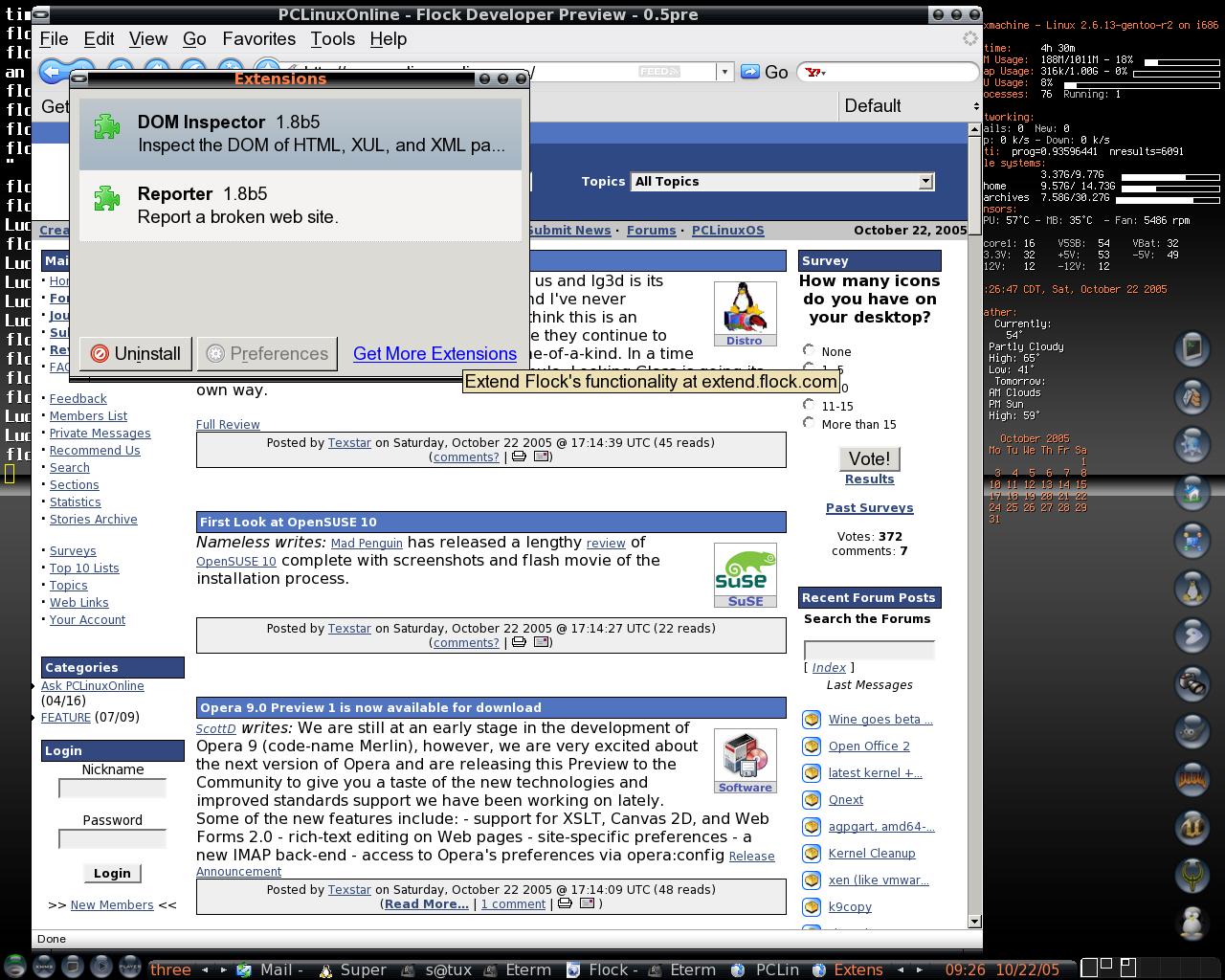
Task: Launch the Unreal Tournament dock icon
Action: pos(1192,828)
